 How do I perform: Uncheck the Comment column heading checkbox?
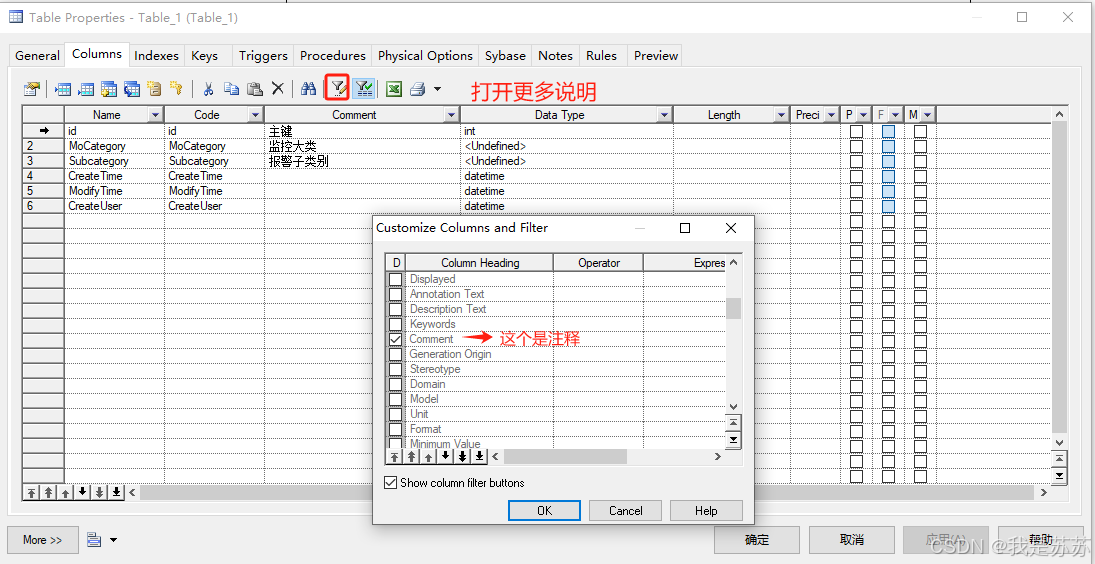(x=395, y=339)
